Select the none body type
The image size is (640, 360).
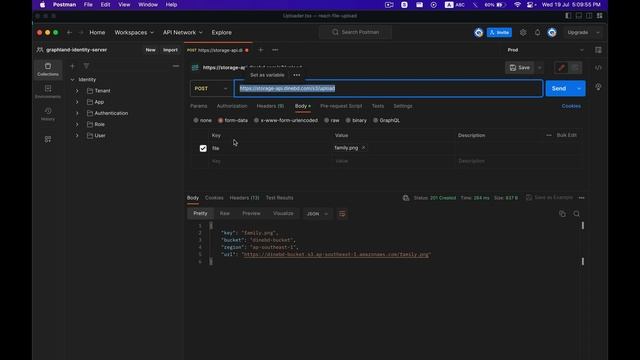click(196, 120)
